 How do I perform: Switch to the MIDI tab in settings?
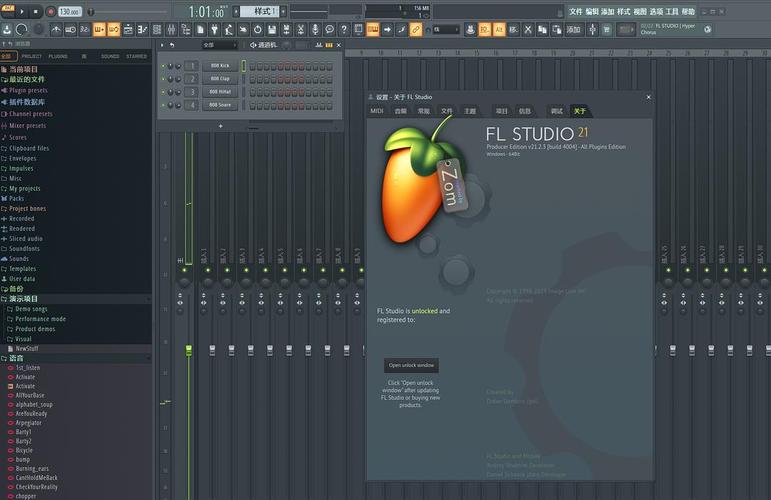[377, 111]
